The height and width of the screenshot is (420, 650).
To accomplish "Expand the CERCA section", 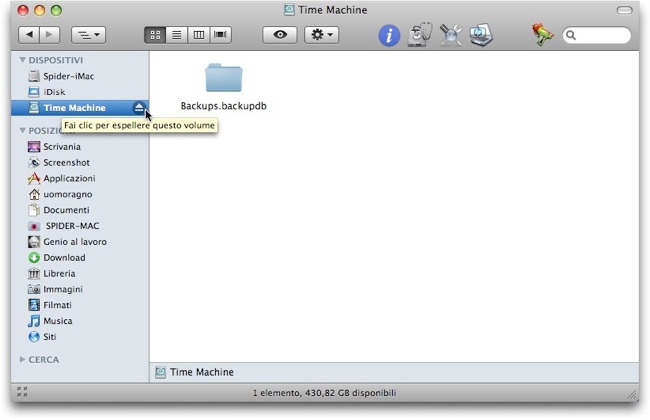I will pos(22,359).
